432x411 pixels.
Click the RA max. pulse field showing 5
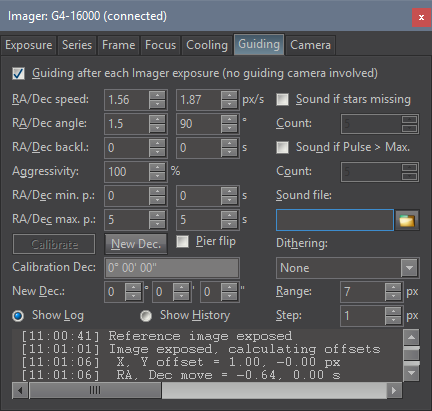click(127, 220)
